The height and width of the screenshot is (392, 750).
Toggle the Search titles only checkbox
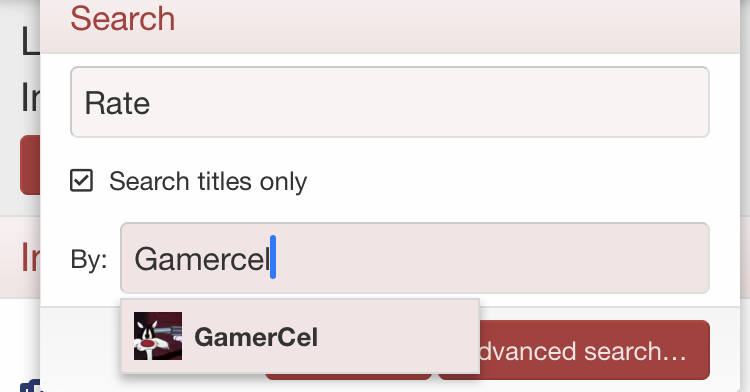[x=81, y=181]
